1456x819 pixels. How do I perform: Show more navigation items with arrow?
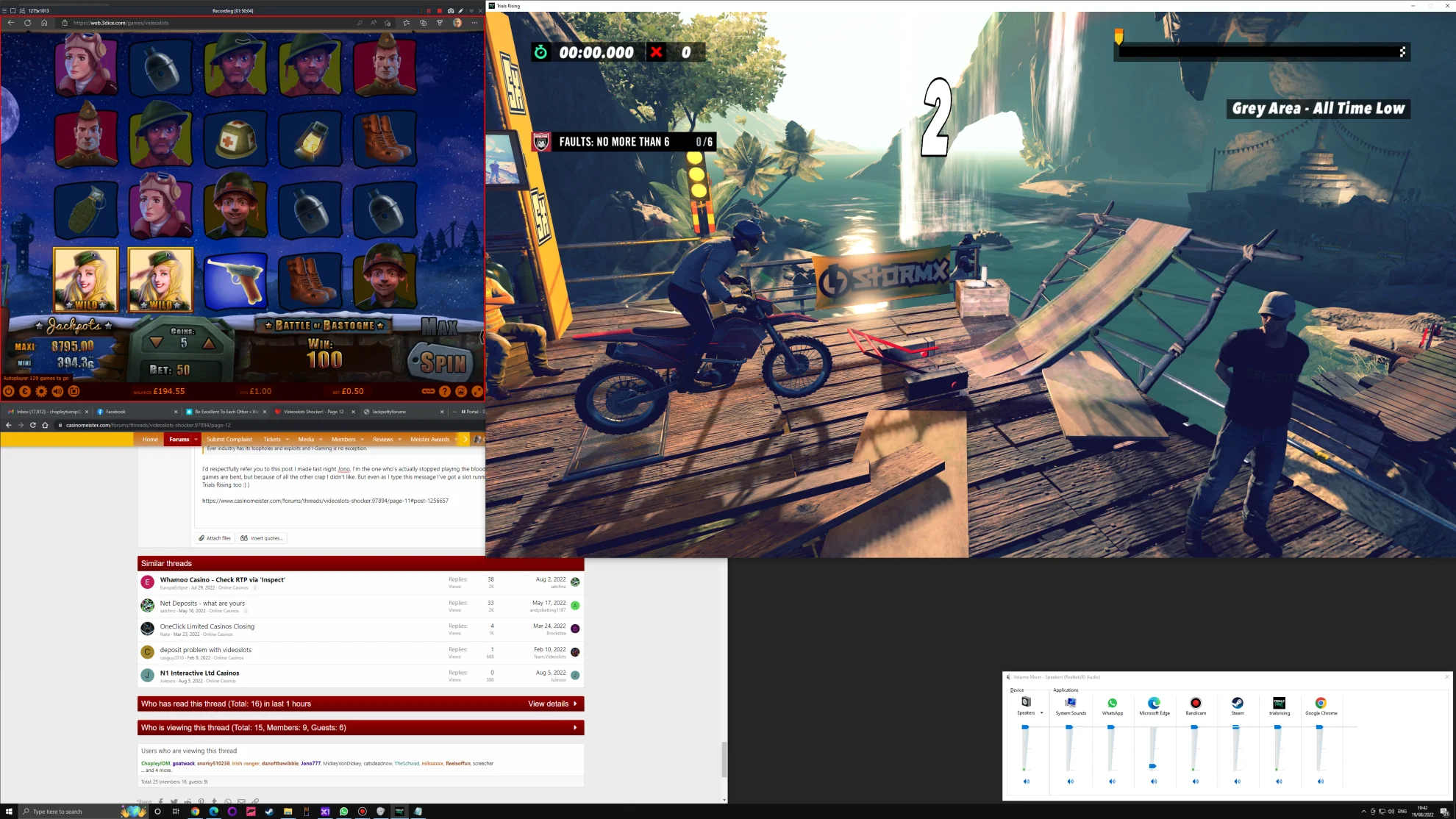465,440
